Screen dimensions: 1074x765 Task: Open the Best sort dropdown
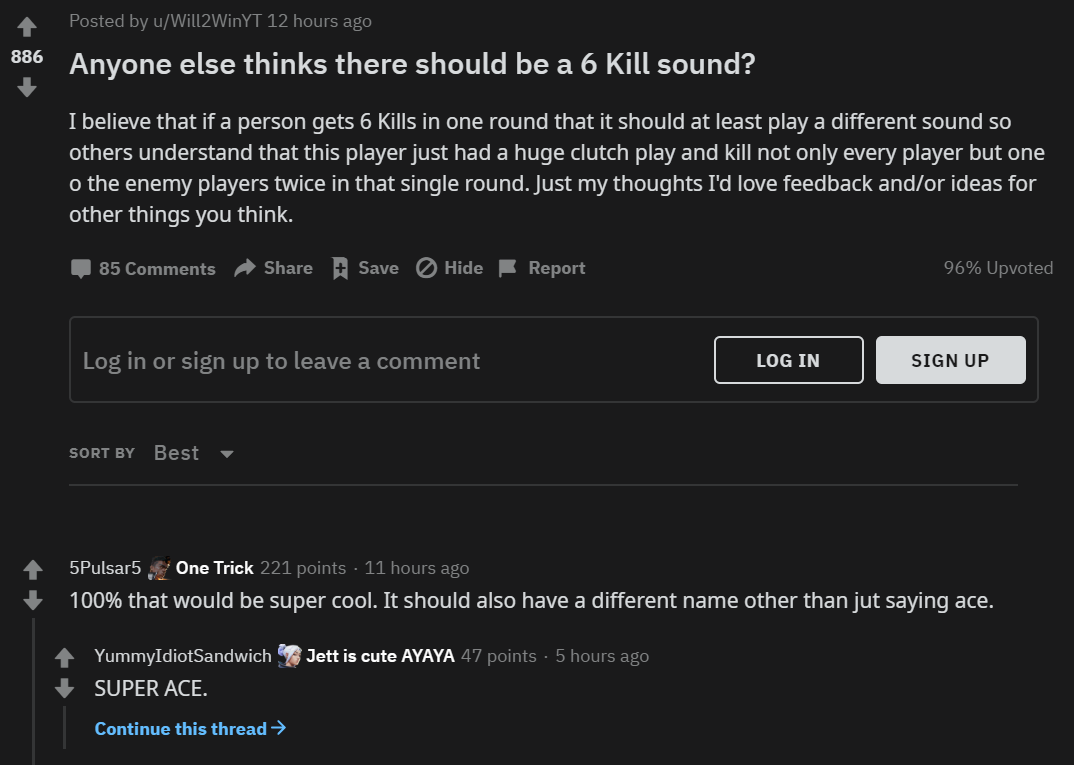pyautogui.click(x=176, y=453)
